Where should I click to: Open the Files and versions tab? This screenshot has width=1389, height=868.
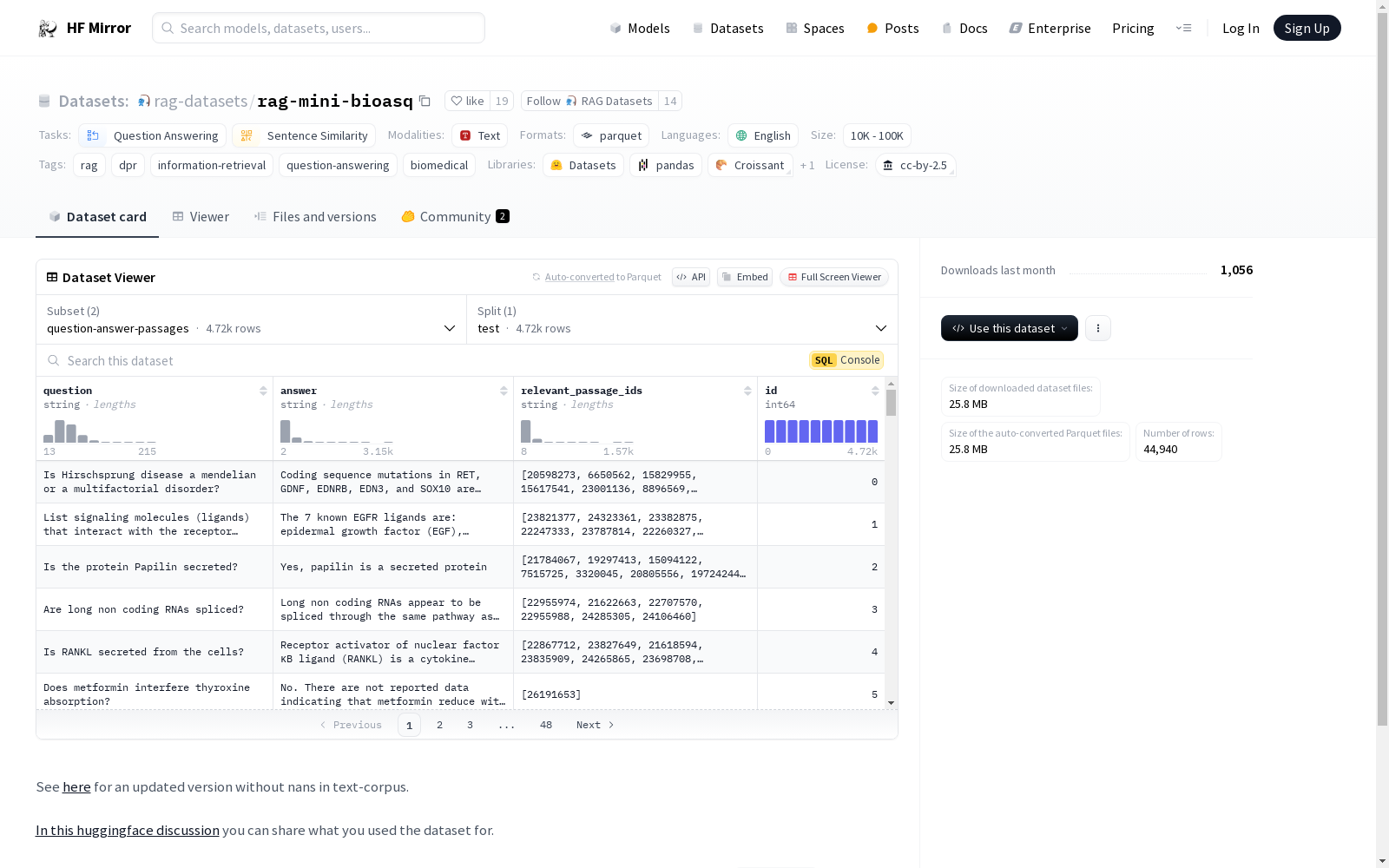click(315, 217)
